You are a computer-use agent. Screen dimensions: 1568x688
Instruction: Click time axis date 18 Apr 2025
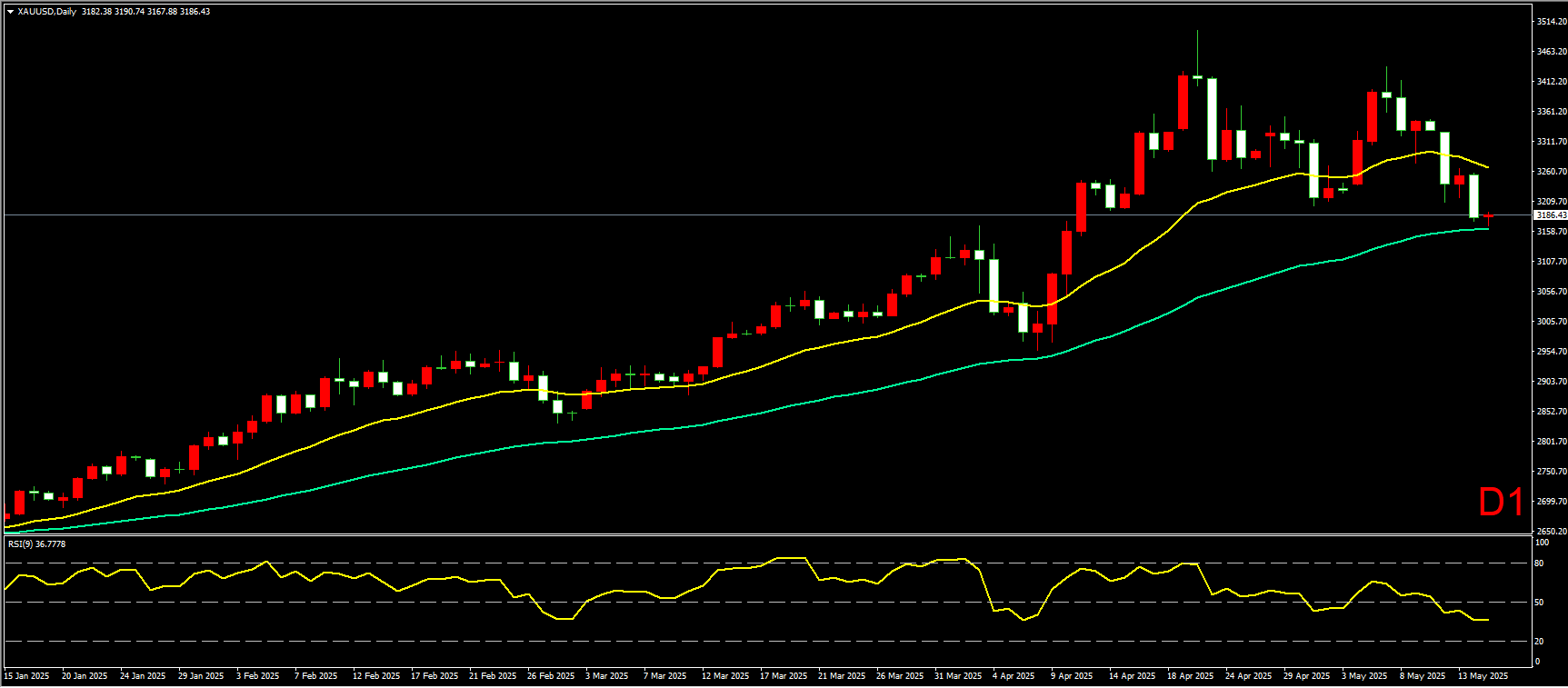point(1191,676)
